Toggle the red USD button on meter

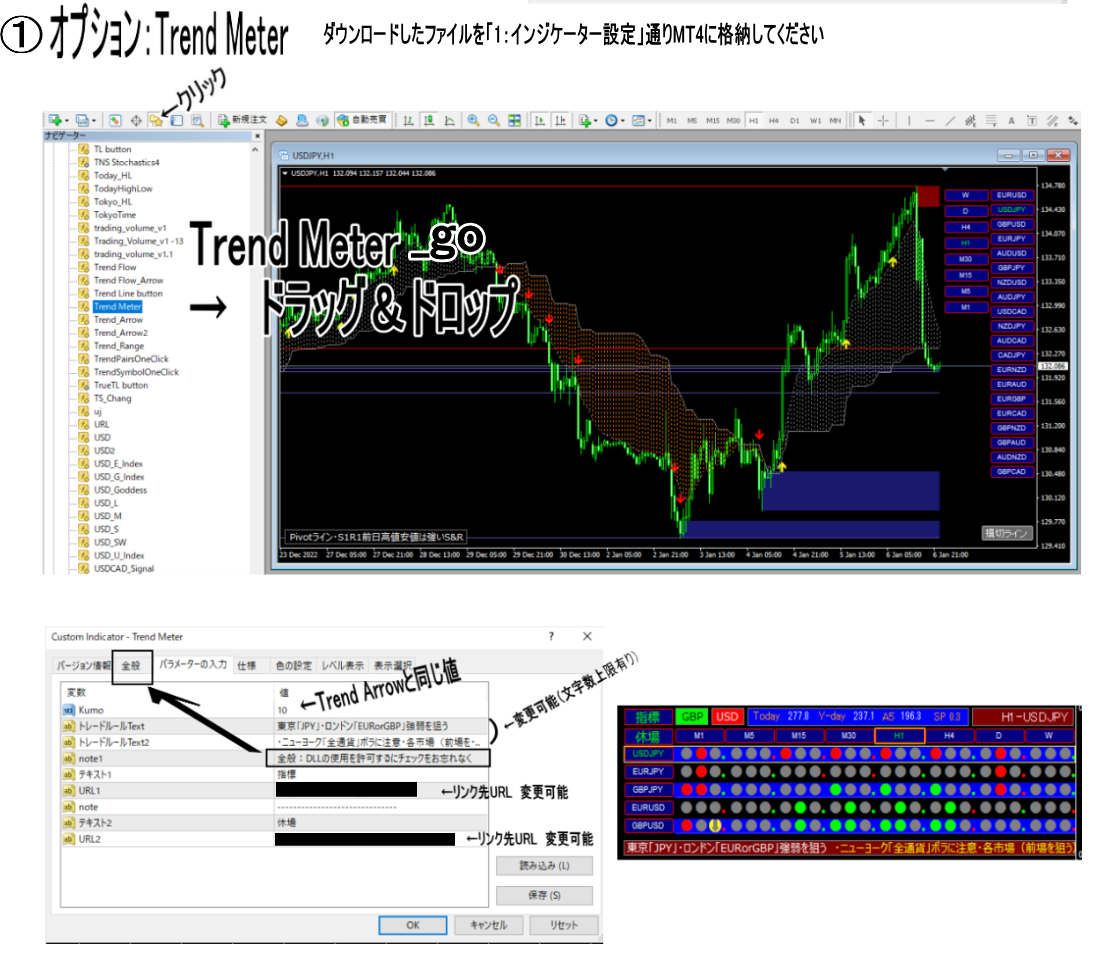(727, 716)
